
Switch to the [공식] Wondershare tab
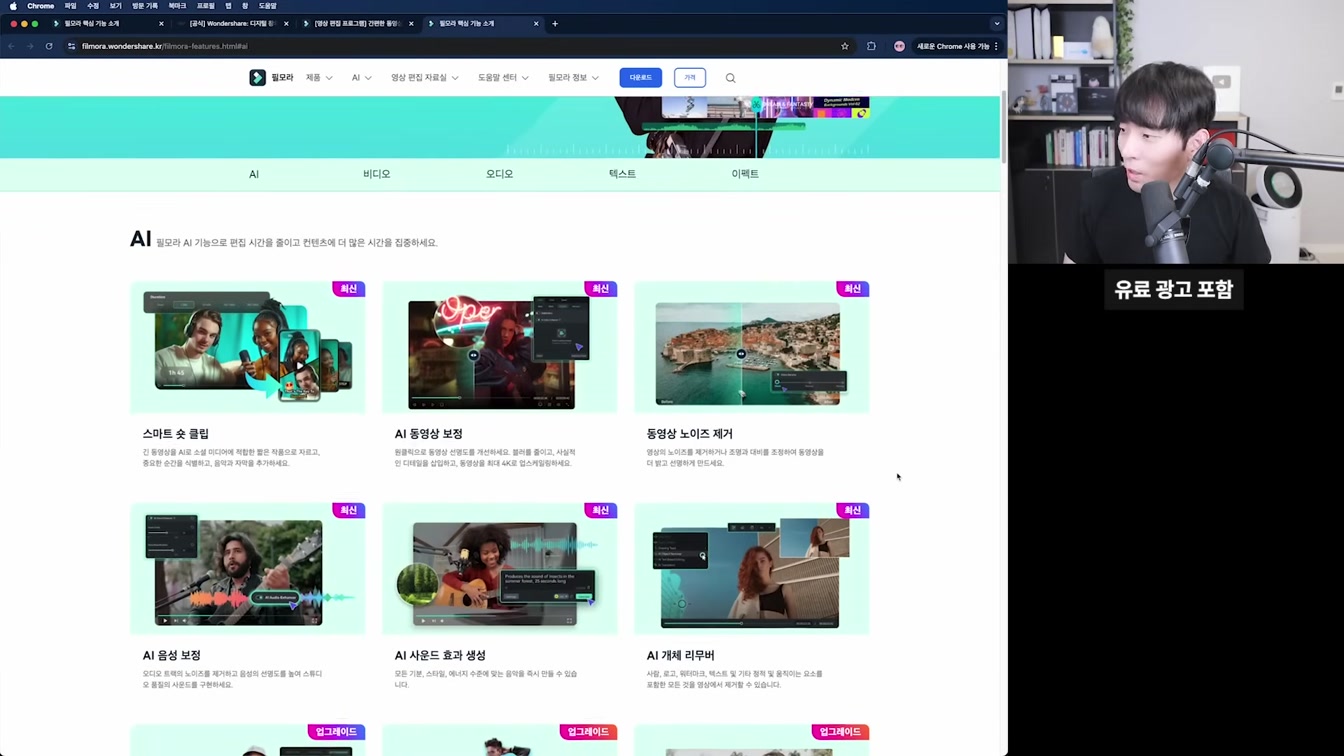234,23
